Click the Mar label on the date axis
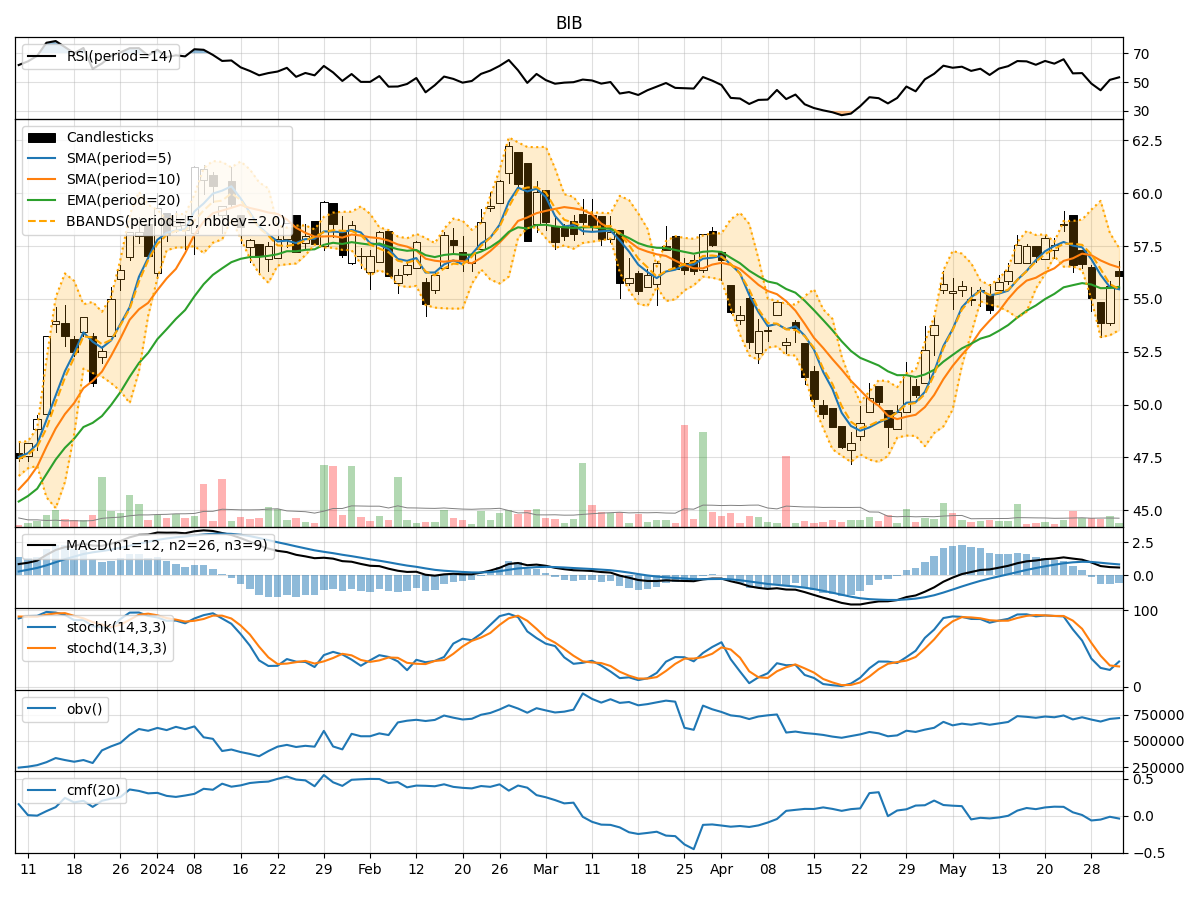This screenshot has width=1200, height=900. point(545,870)
